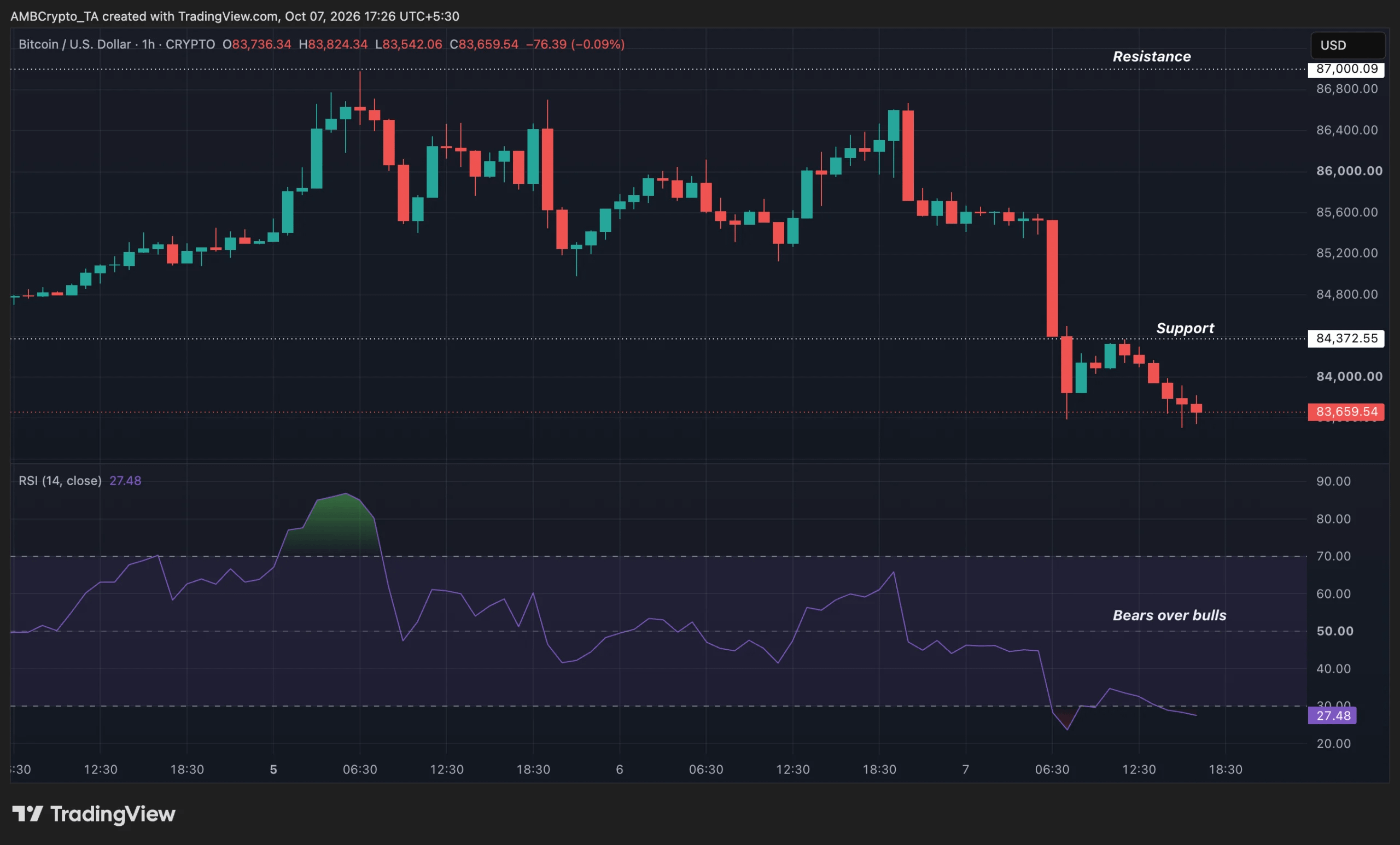Image resolution: width=1400 pixels, height=845 pixels.
Task: Click the low value L83,542.06
Action: 409,44
